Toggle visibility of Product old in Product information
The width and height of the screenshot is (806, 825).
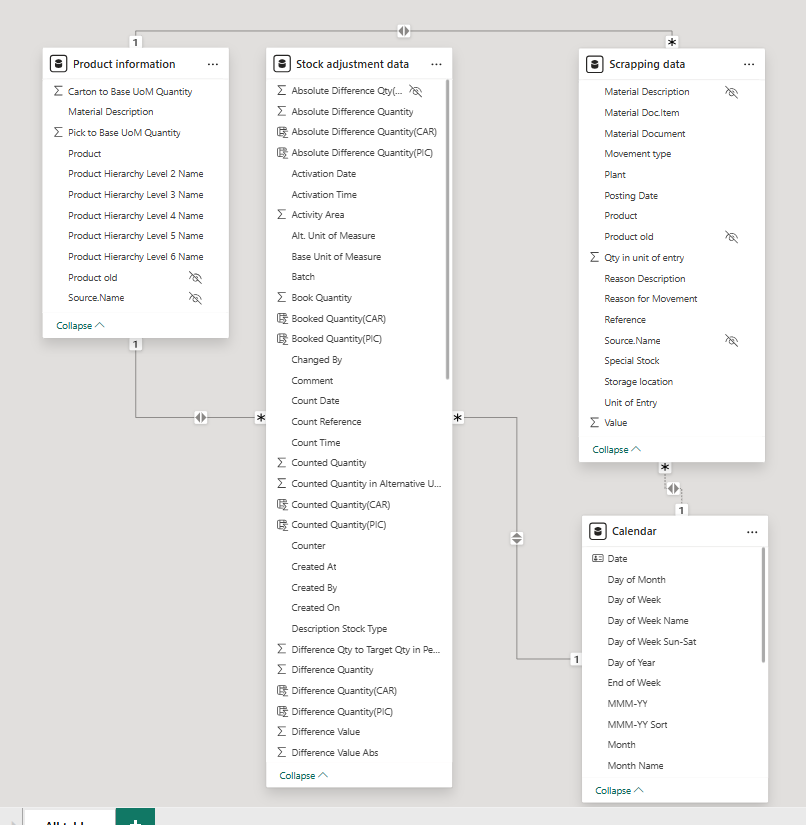coord(195,277)
